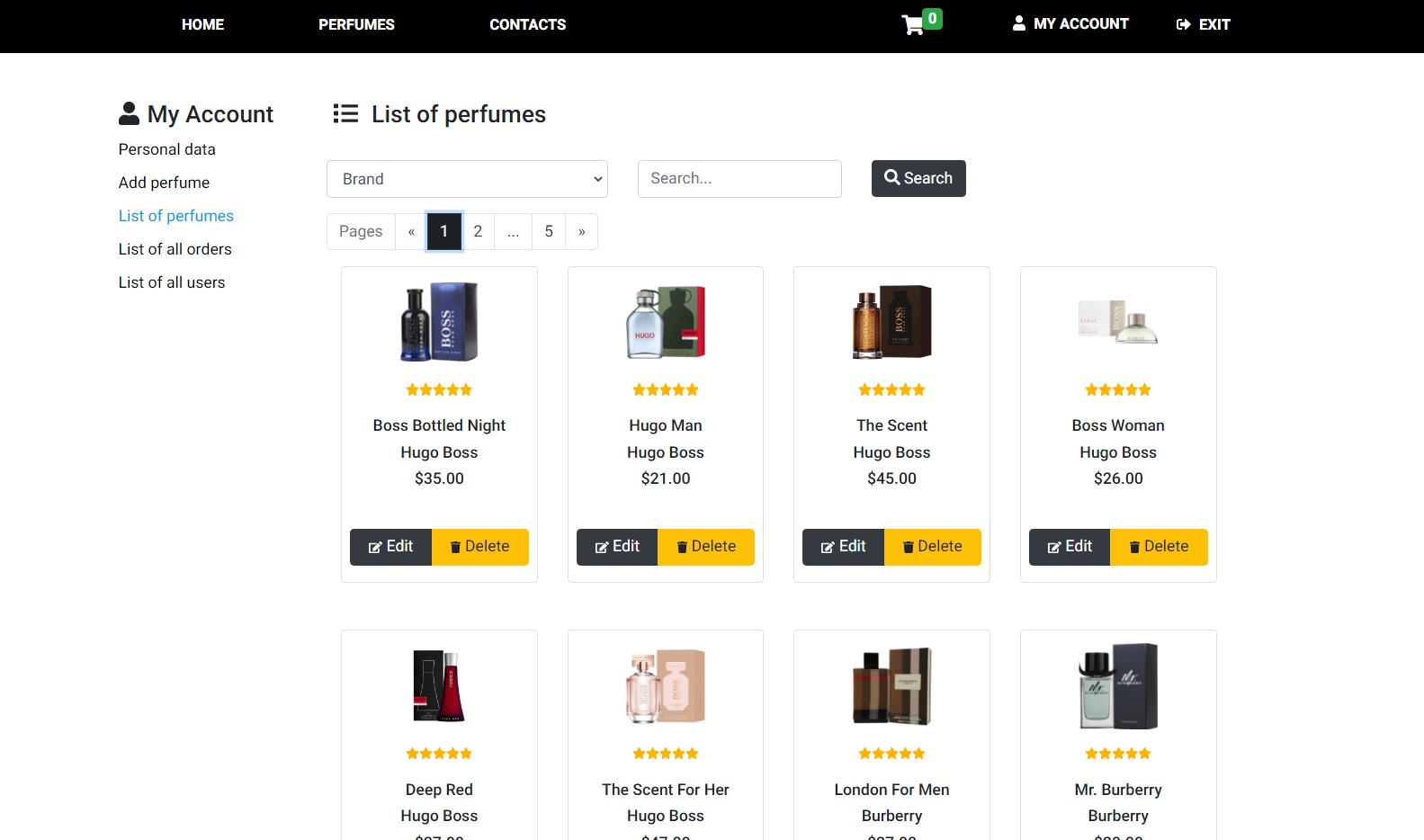Viewport: 1424px width, 840px height.
Task: Focus the Search text field
Action: tap(739, 179)
